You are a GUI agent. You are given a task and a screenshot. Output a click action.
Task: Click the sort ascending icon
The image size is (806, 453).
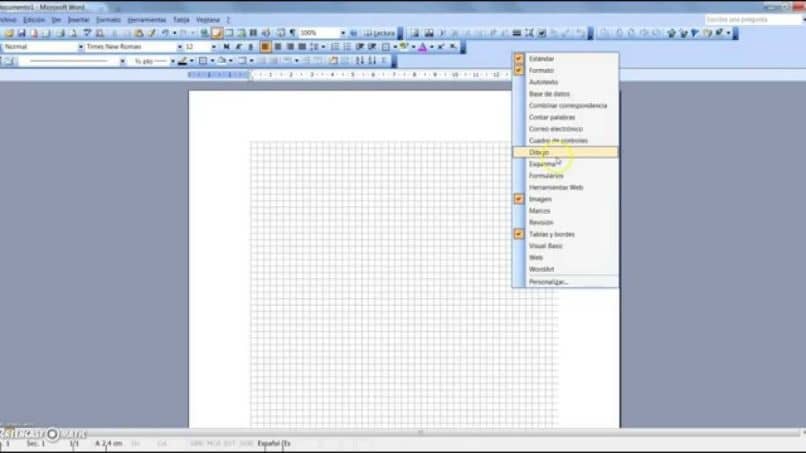point(360,61)
